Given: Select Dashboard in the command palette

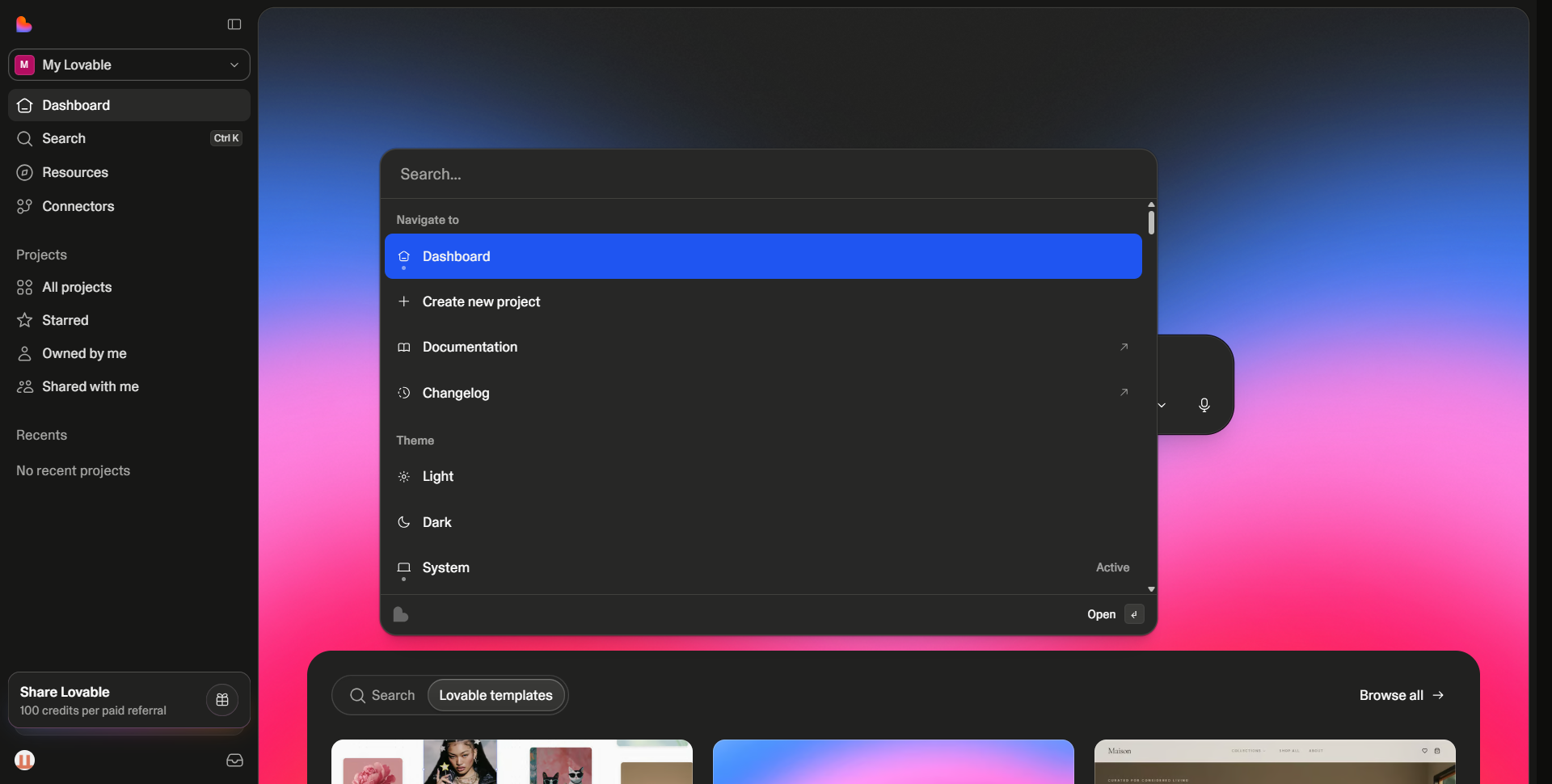Looking at the screenshot, I should 763,256.
